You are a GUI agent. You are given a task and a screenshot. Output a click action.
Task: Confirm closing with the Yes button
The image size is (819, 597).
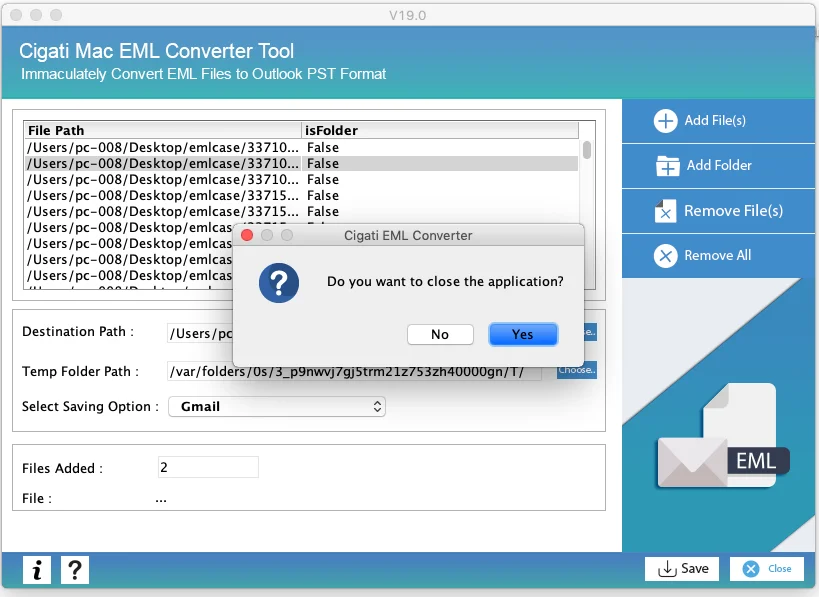tap(523, 334)
